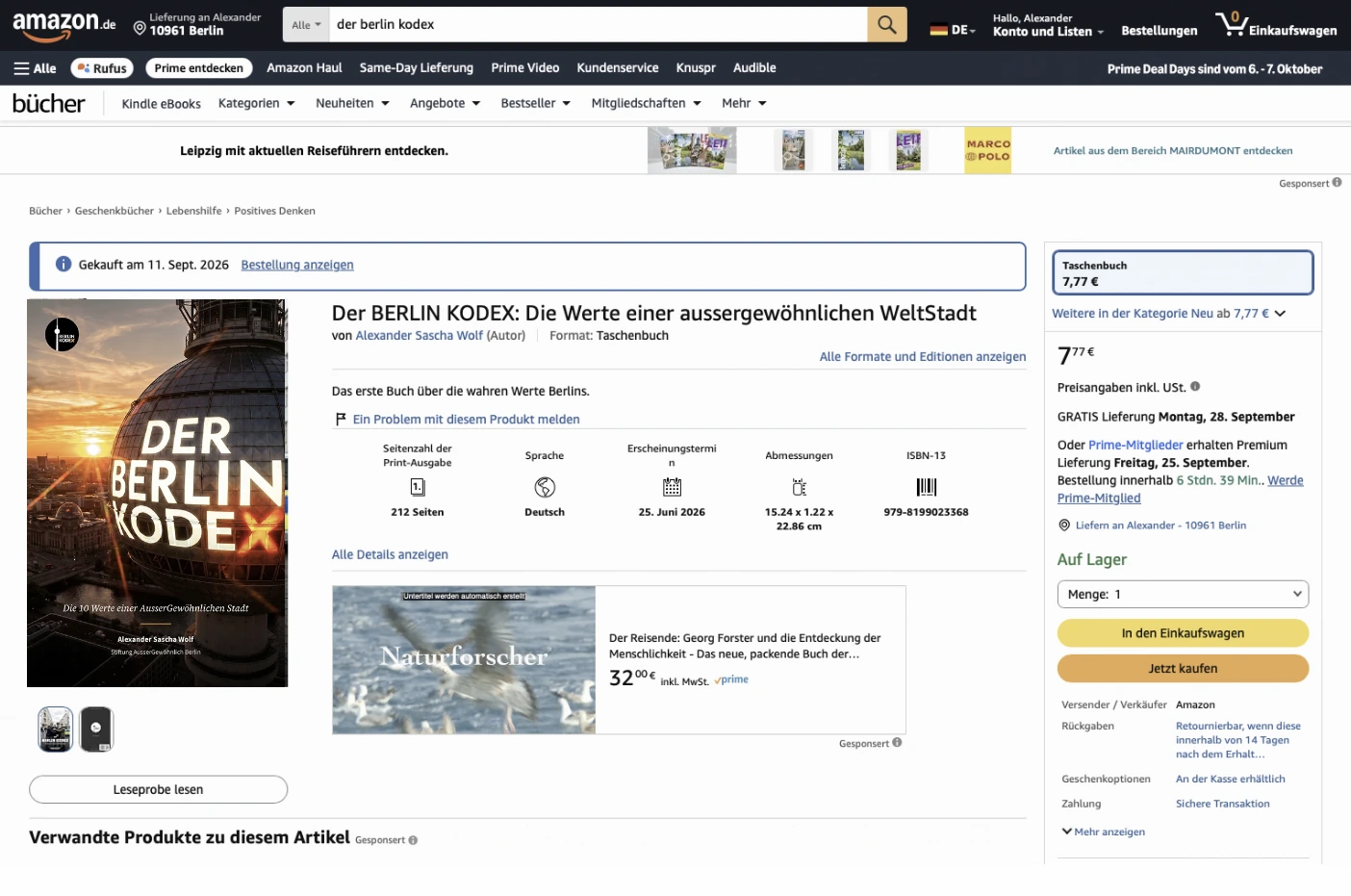Open author Alexander Sascha Wolf link
This screenshot has width=1351, height=896.
coord(420,336)
